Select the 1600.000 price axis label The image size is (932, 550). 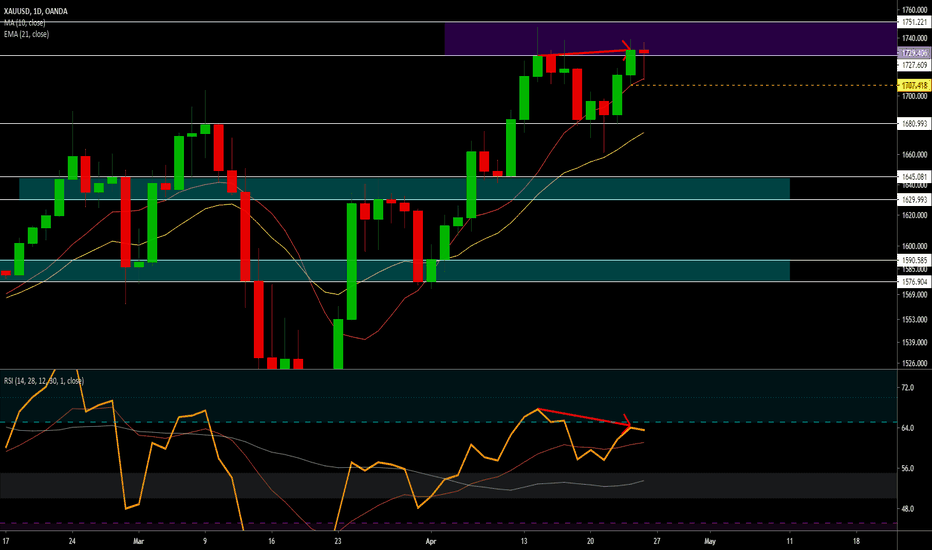click(914, 246)
